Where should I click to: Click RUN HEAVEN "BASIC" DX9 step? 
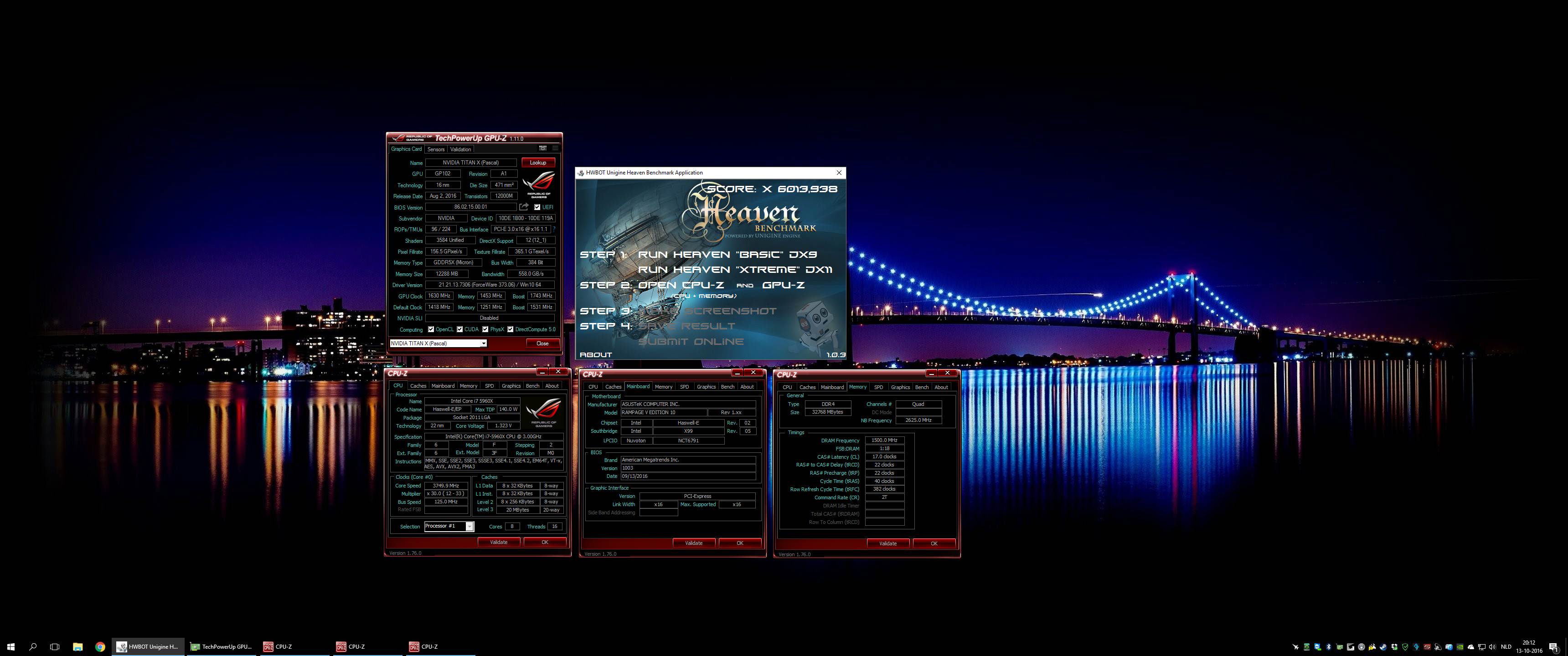pyautogui.click(x=727, y=254)
